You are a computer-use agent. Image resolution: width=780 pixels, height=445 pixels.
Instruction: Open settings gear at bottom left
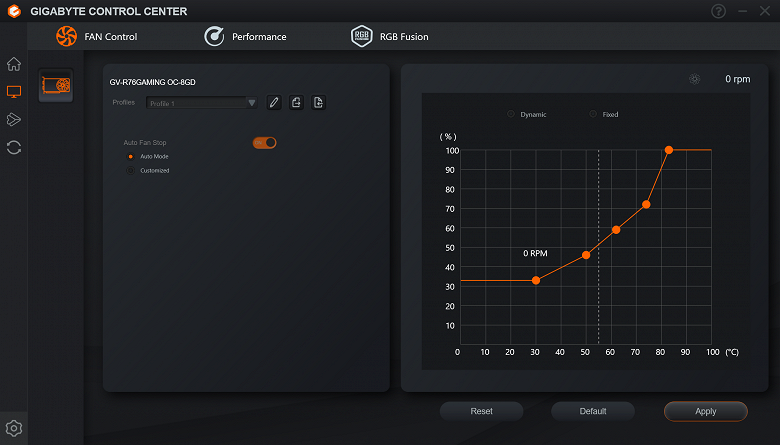(x=14, y=428)
